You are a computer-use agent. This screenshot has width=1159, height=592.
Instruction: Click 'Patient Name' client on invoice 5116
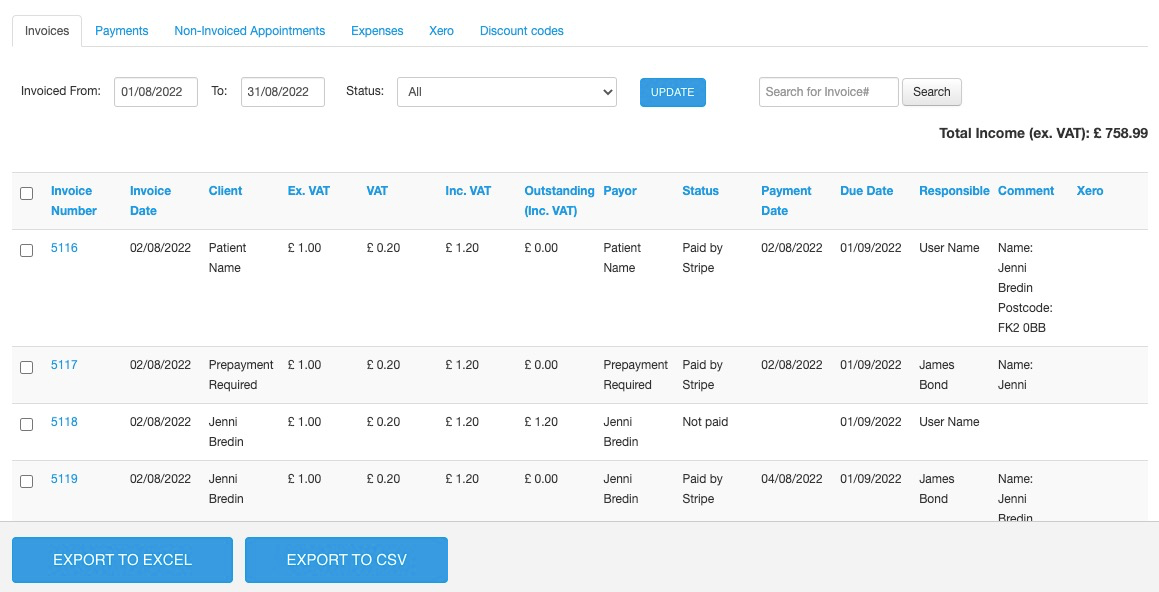(228, 257)
